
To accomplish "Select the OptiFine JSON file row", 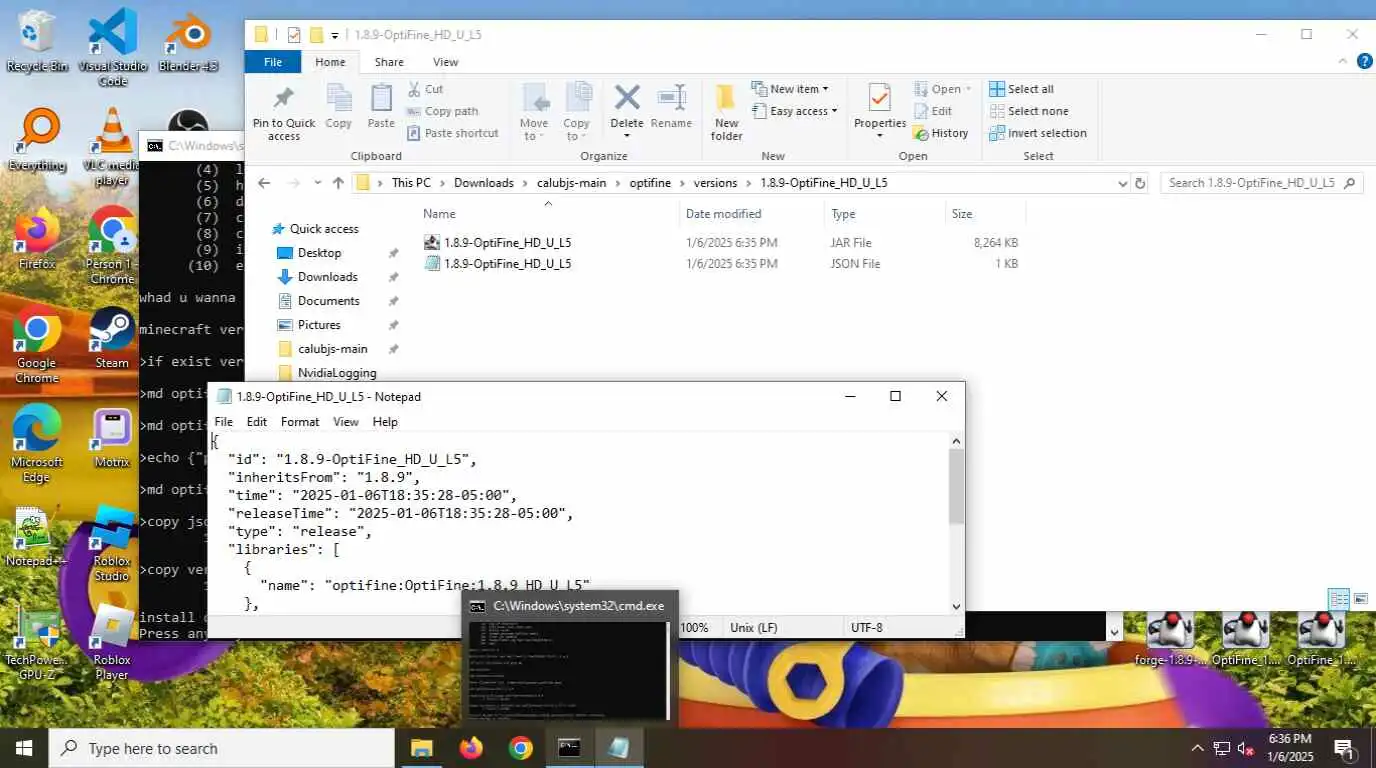I will coord(721,264).
